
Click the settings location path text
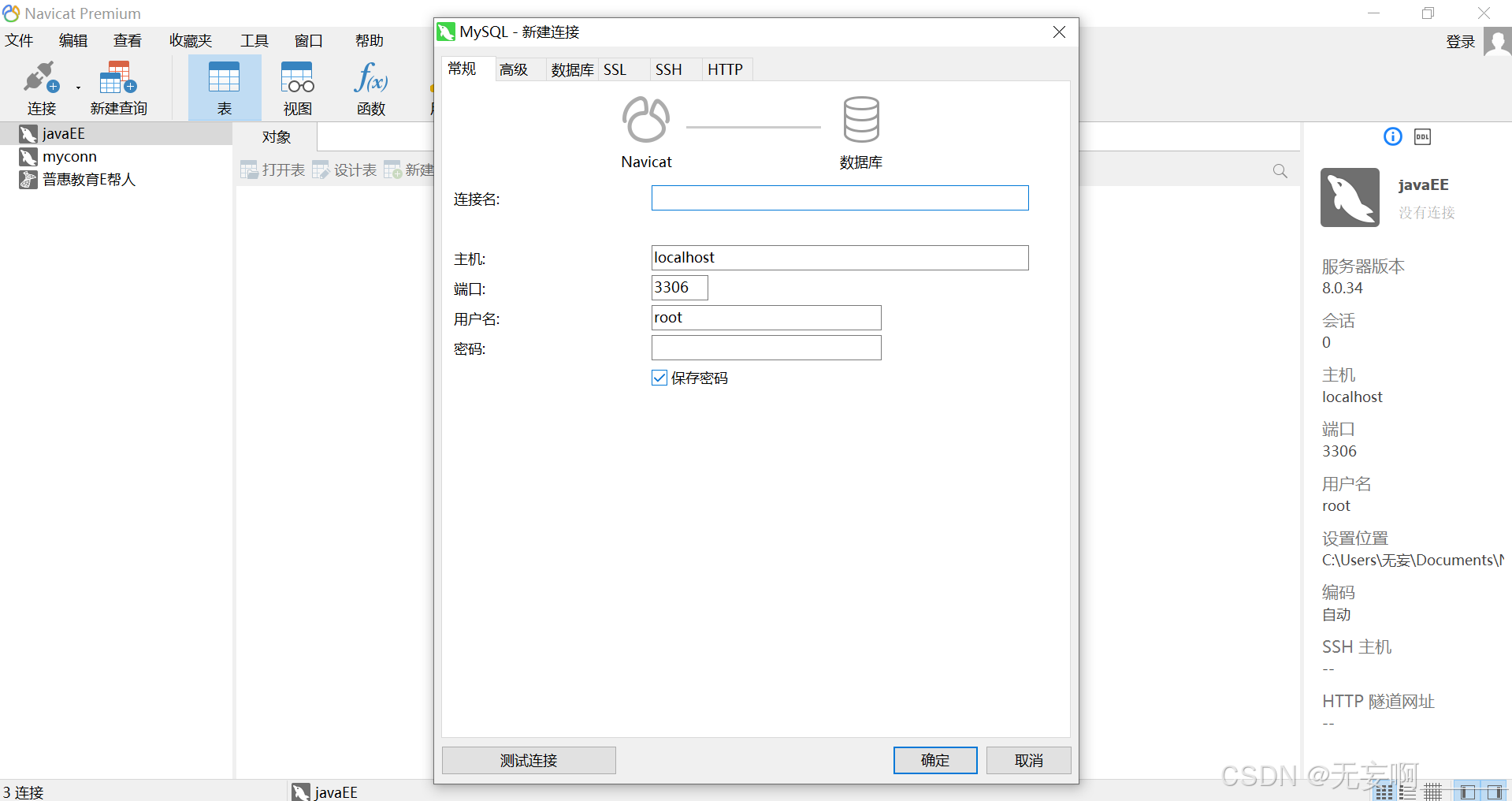(1413, 560)
